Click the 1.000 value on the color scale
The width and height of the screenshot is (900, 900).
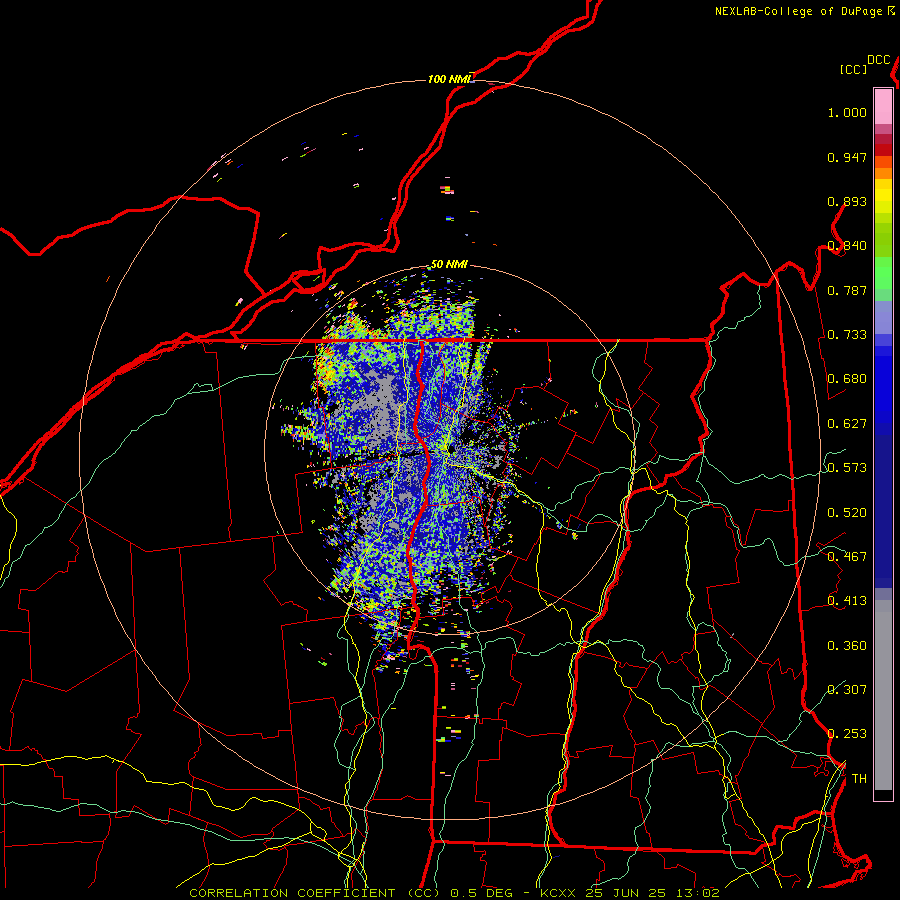point(847,112)
